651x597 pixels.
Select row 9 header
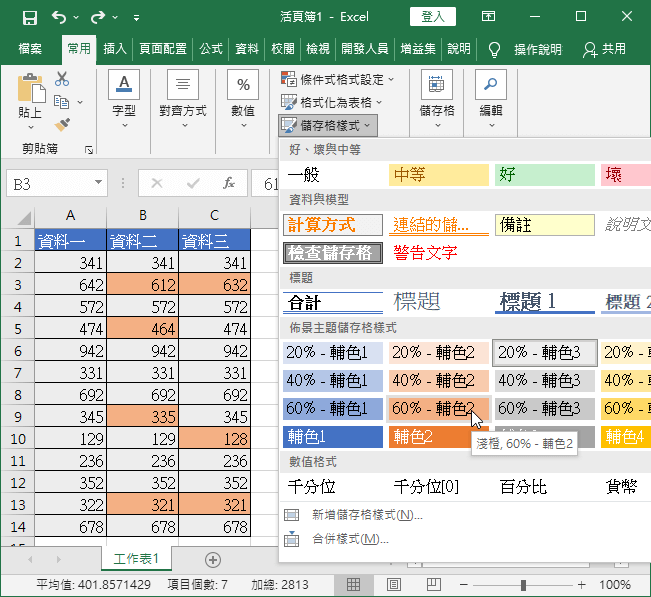(17, 417)
